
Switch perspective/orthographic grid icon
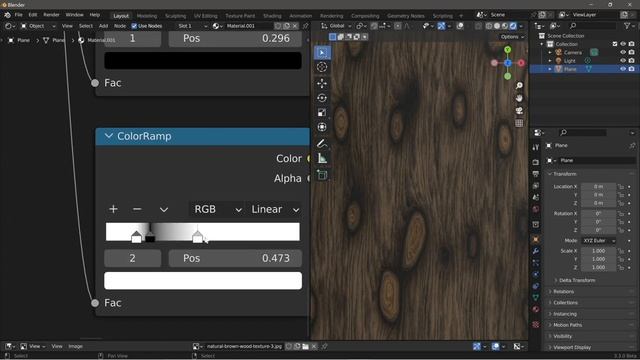pos(519,123)
